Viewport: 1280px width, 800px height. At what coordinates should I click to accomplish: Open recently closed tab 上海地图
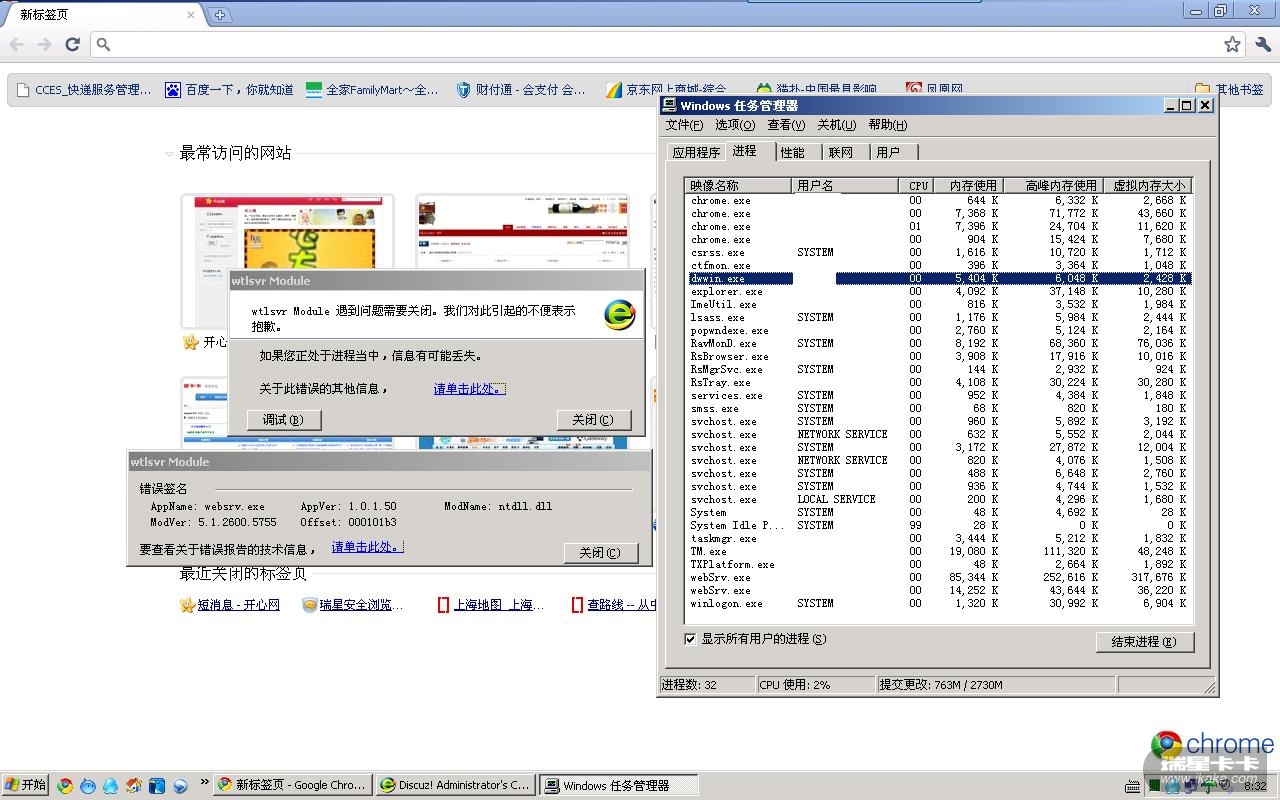[491, 605]
